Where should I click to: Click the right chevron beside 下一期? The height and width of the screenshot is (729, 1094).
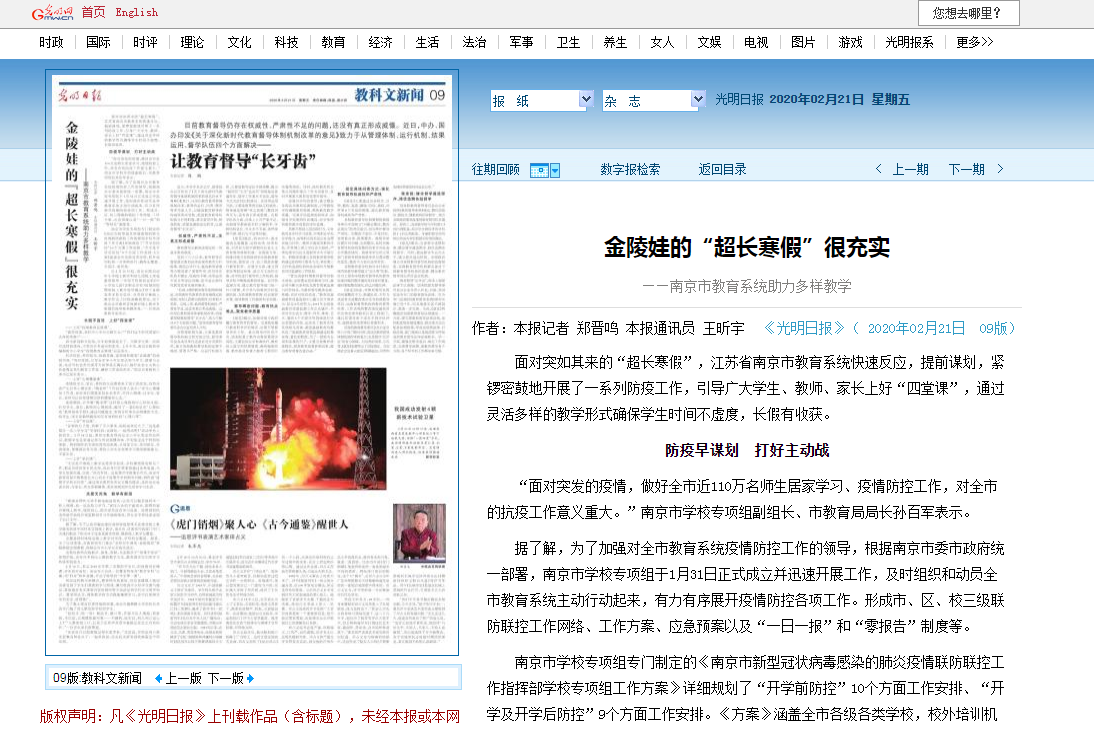pos(1000,169)
